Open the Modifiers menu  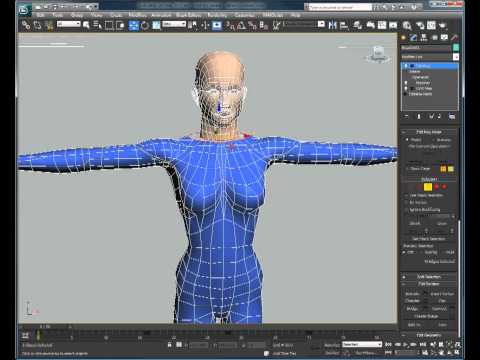tap(137, 15)
